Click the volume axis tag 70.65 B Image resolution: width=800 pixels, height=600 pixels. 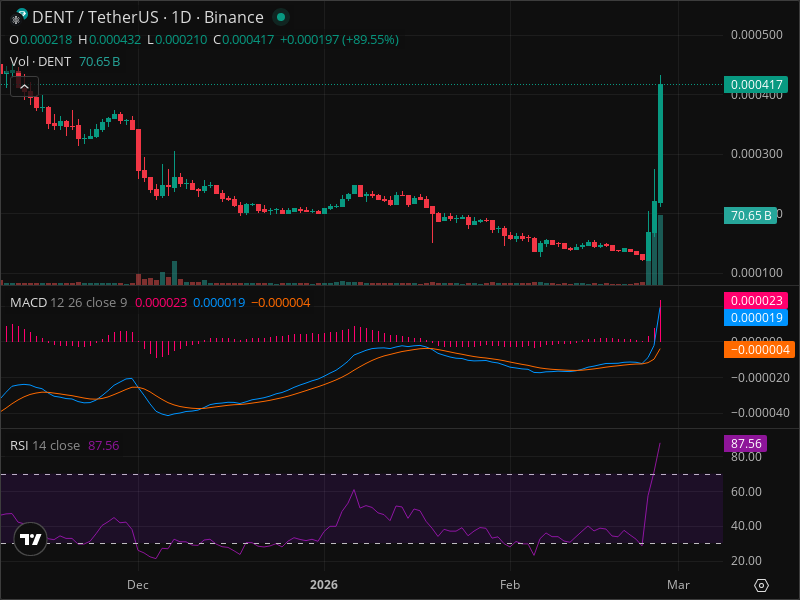point(750,215)
